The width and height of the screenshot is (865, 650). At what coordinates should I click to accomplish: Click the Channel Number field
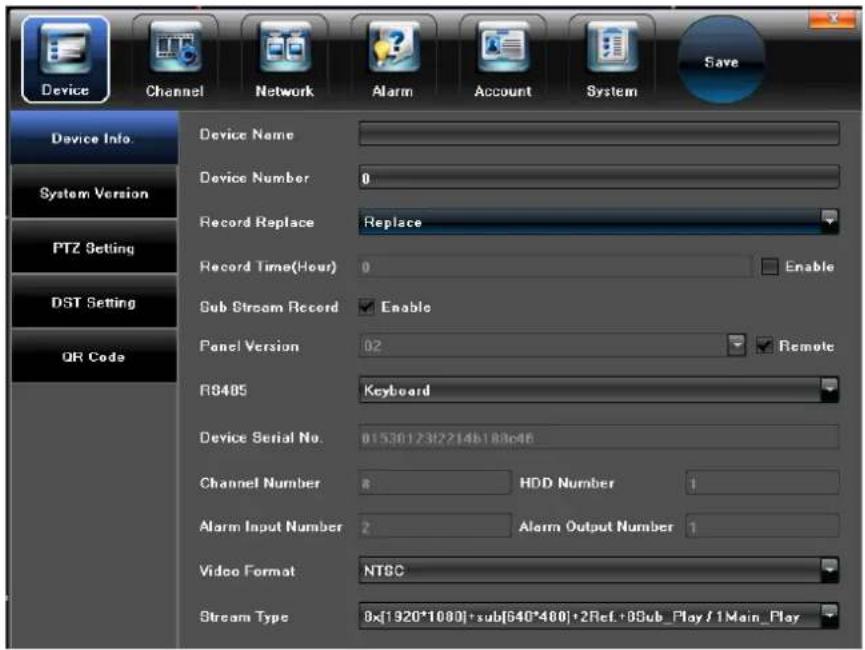435,483
